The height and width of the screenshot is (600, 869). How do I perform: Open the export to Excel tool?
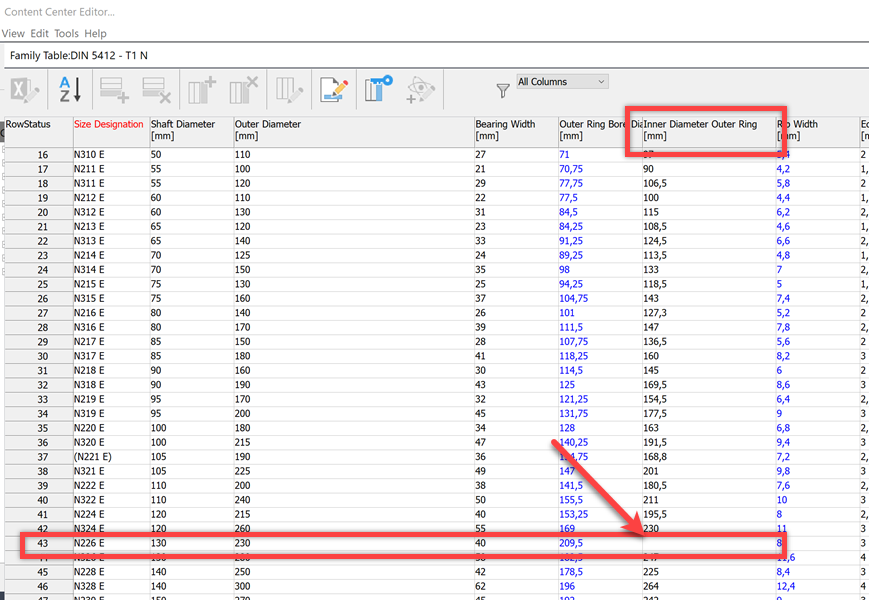click(x=25, y=89)
